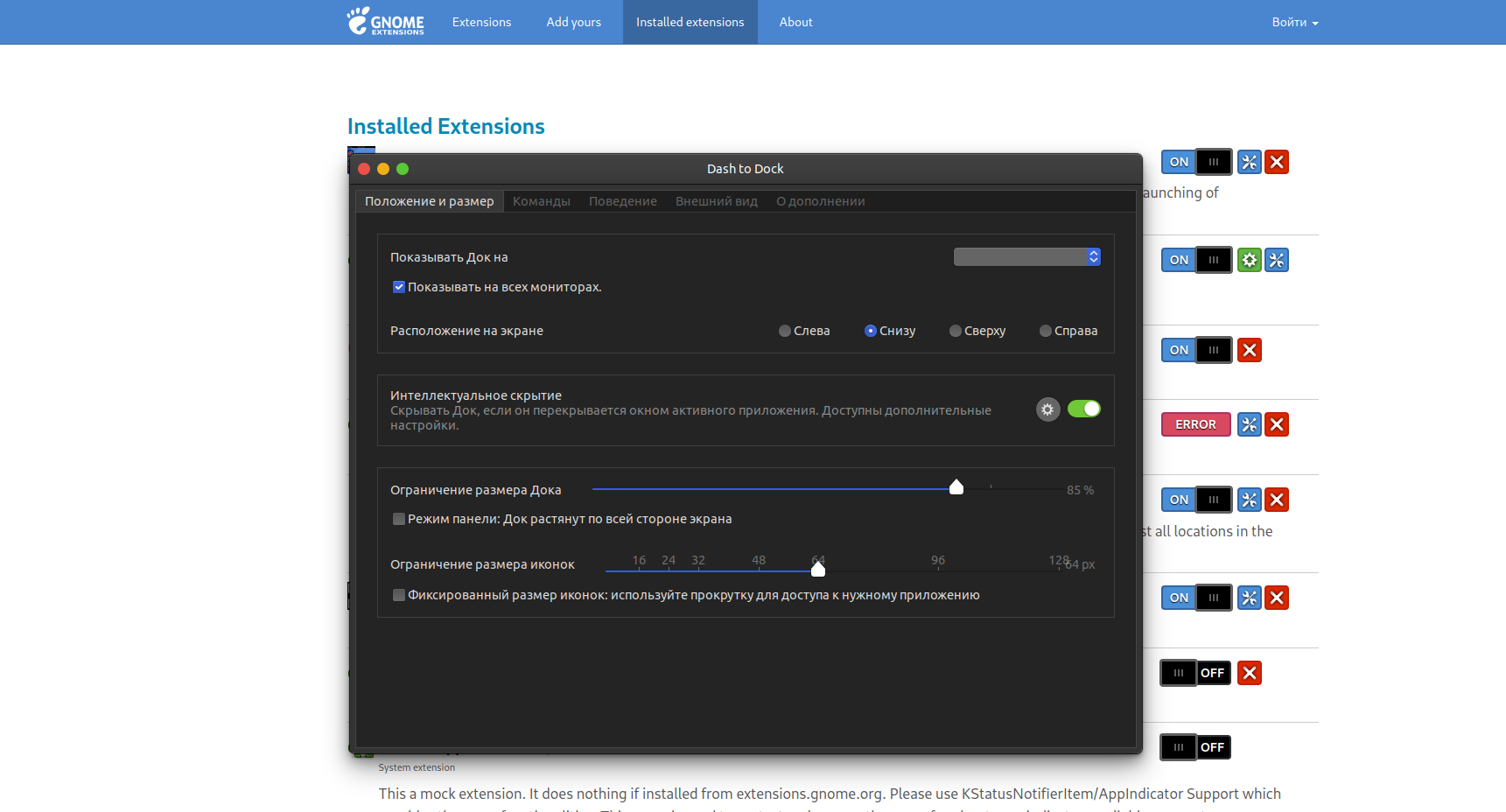Close the Dash to Dock dialog with red button
This screenshot has width=1506, height=812.
pyautogui.click(x=364, y=169)
